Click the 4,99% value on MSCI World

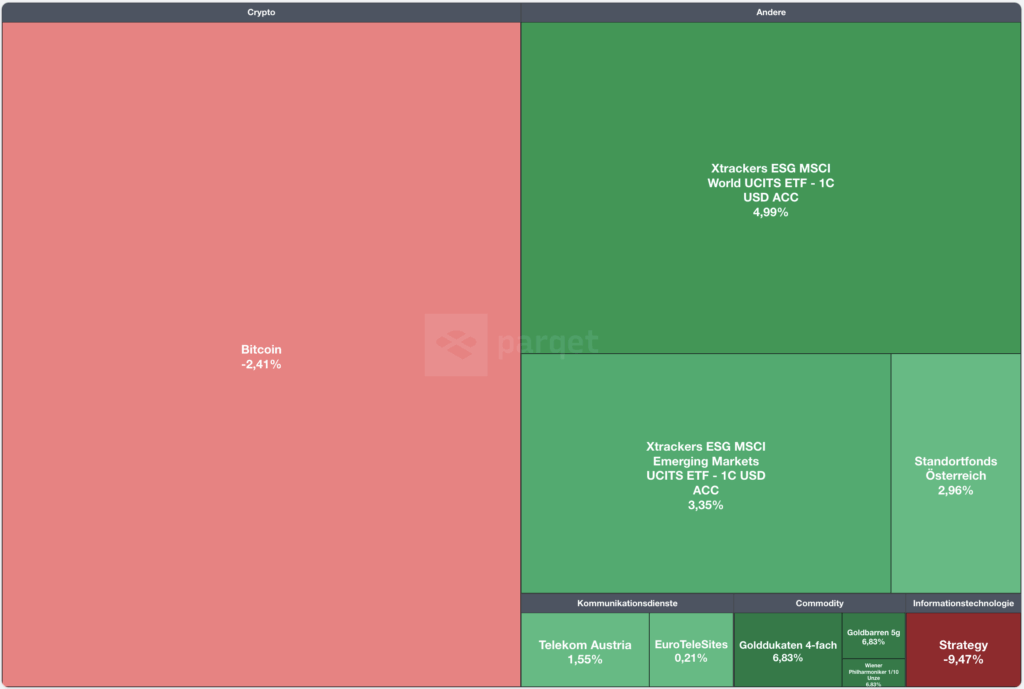tap(770, 212)
